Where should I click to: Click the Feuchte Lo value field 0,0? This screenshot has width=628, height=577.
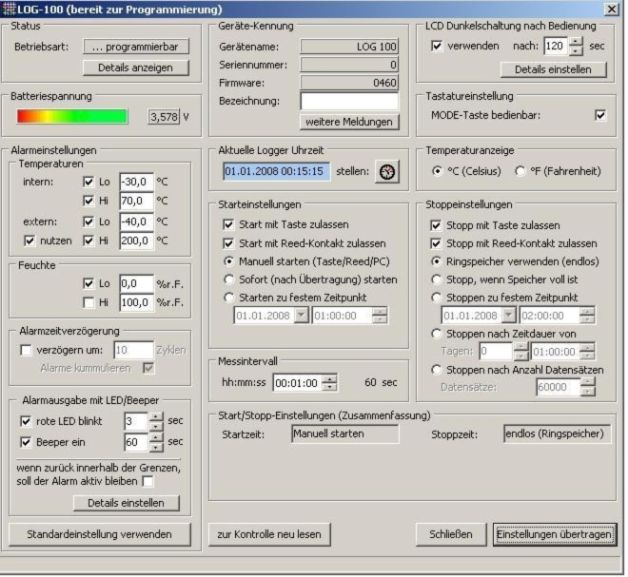click(136, 283)
